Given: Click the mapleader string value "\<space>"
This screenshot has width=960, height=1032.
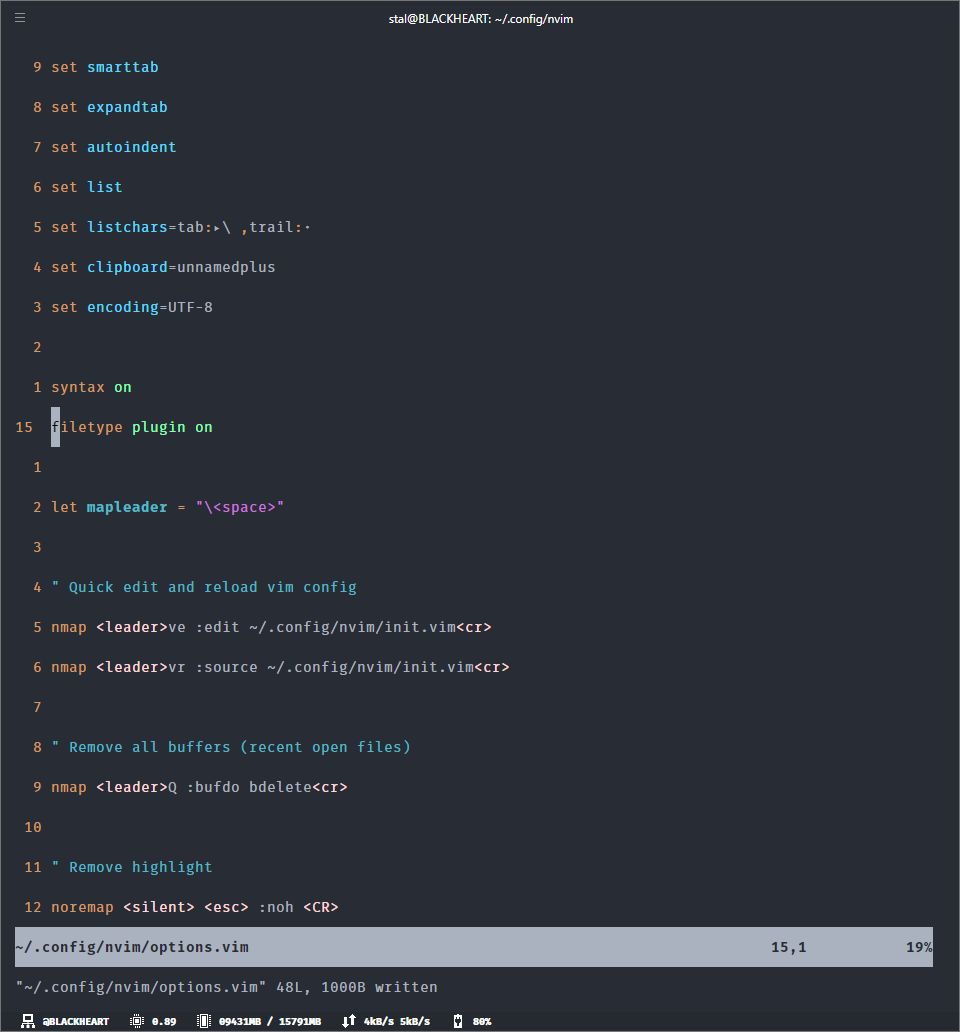Looking at the screenshot, I should [237, 507].
